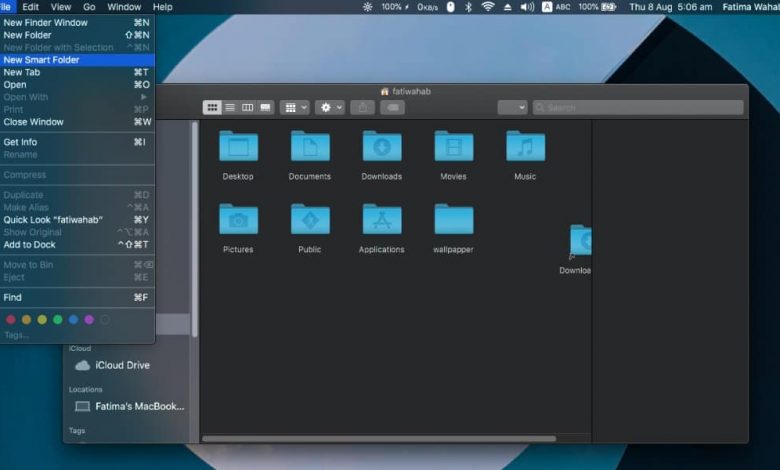Open the ABC input source menu
Image resolution: width=780 pixels, height=470 pixels.
(x=556, y=7)
